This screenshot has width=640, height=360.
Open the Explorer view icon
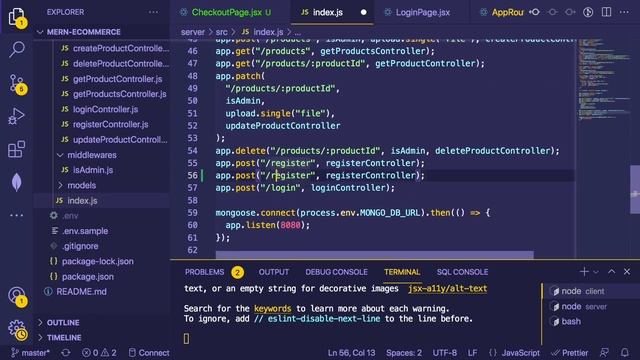click(x=16, y=17)
